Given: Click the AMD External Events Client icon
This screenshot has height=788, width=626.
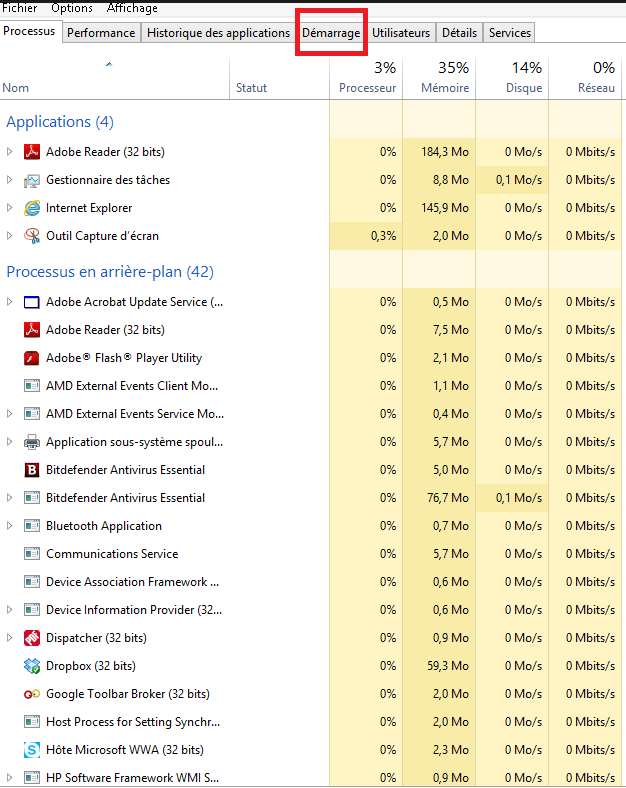Looking at the screenshot, I should (x=32, y=386).
